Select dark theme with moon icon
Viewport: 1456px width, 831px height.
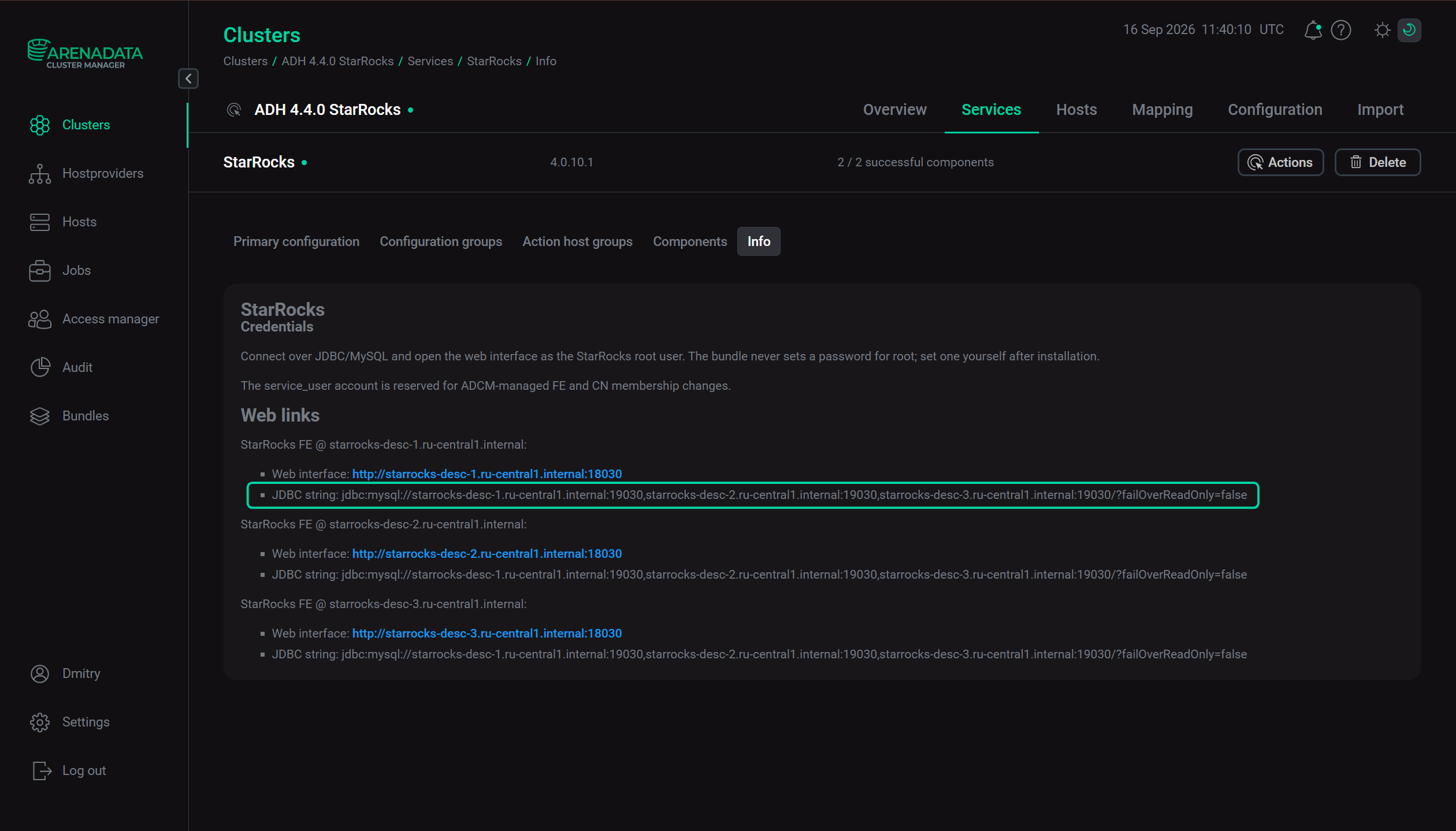click(1409, 29)
